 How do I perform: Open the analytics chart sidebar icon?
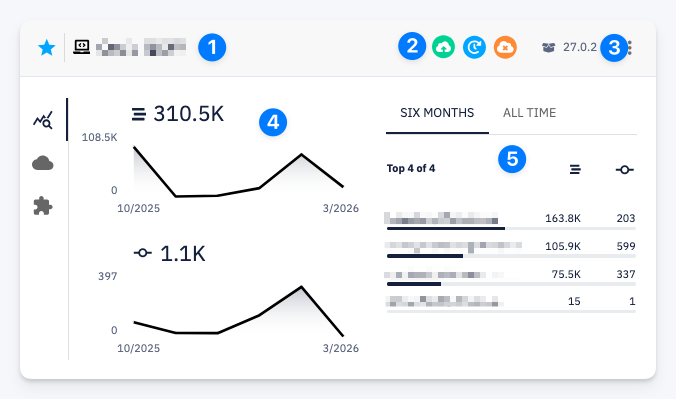click(43, 120)
